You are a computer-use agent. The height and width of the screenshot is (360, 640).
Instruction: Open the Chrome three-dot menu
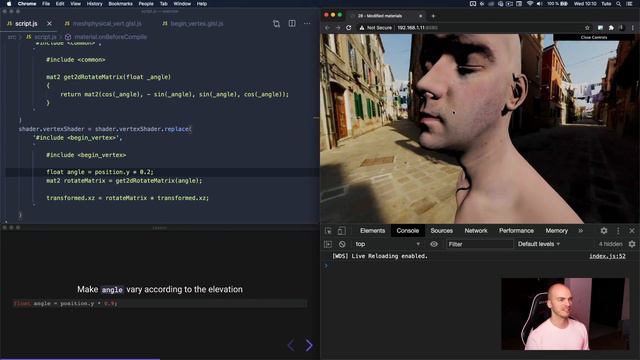[633, 28]
